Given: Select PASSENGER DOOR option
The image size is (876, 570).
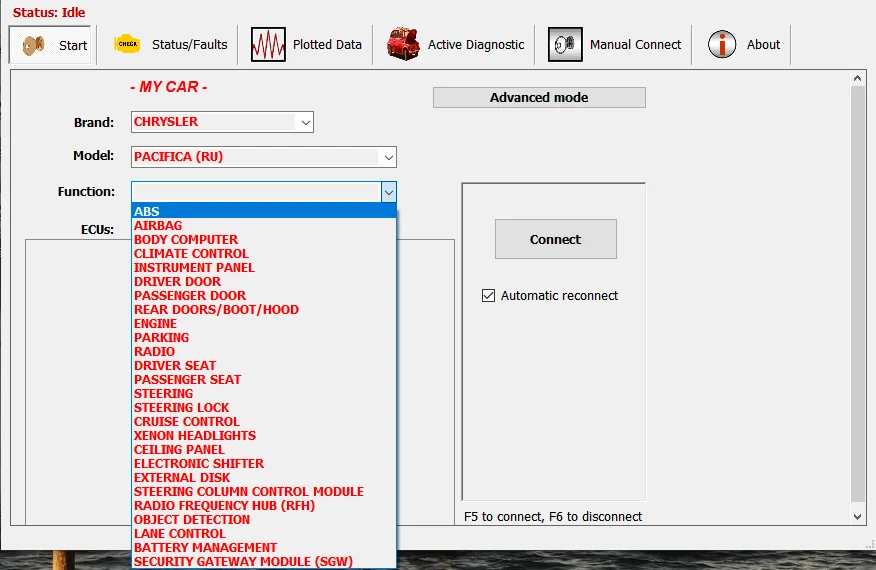Looking at the screenshot, I should click(264, 296).
